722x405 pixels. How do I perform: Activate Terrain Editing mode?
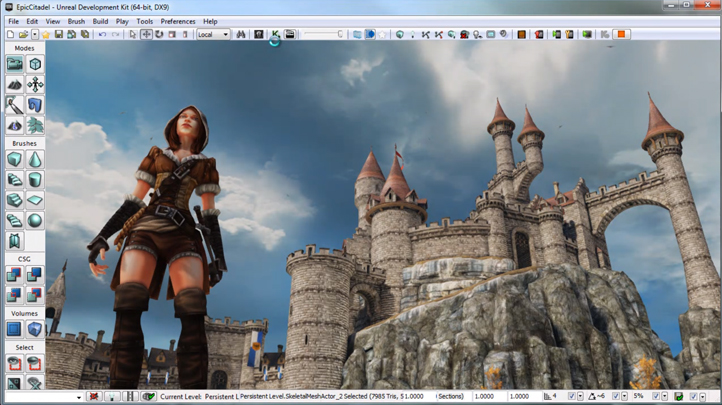(x=15, y=85)
